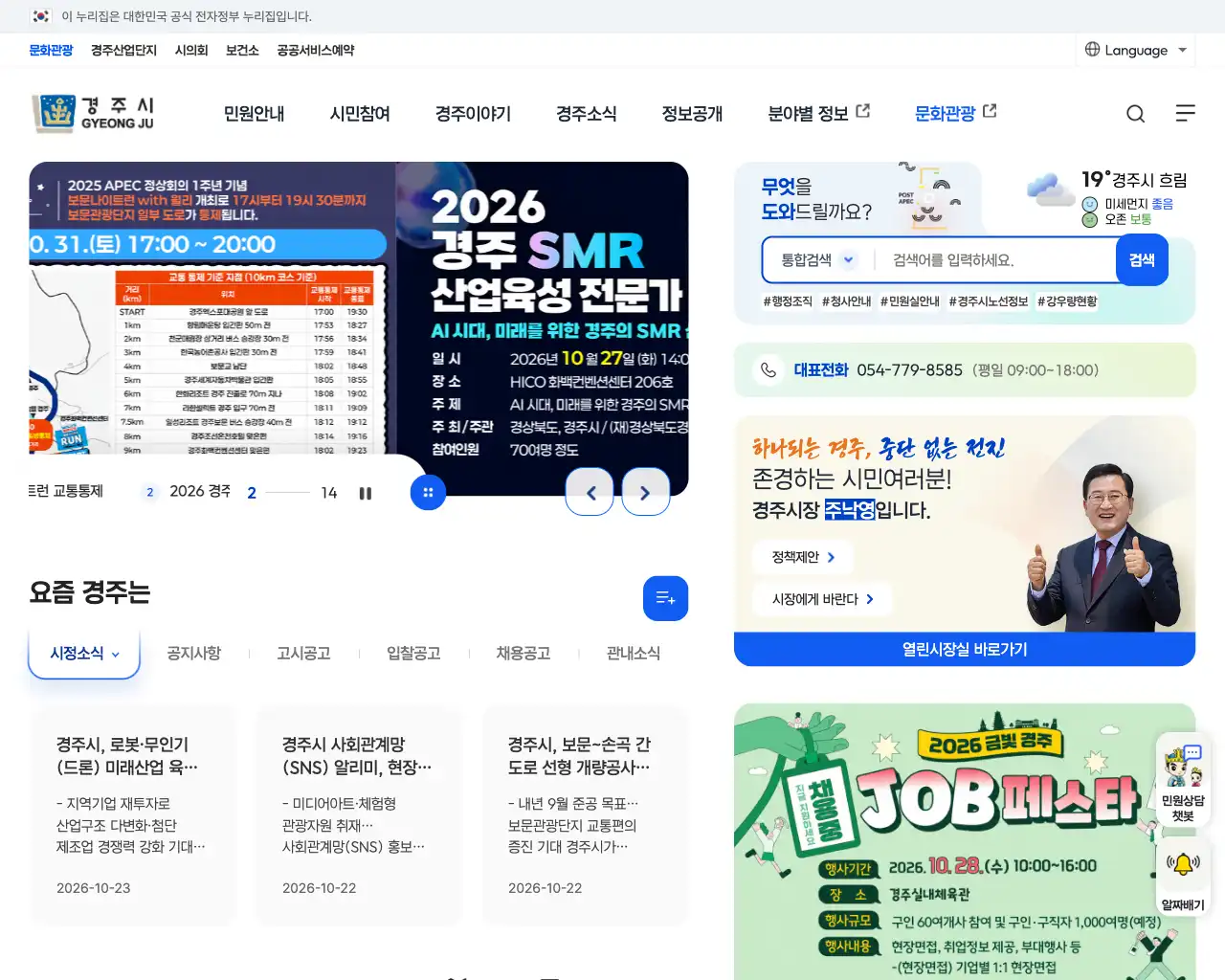Viewport: 1225px width, 980px height.
Task: Click the 검색 search button
Action: [x=1142, y=259]
